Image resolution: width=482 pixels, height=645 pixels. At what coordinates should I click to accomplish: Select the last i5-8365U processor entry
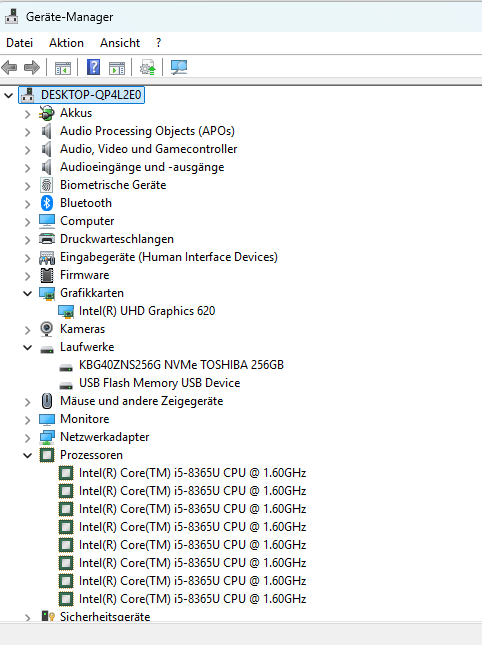(x=192, y=599)
